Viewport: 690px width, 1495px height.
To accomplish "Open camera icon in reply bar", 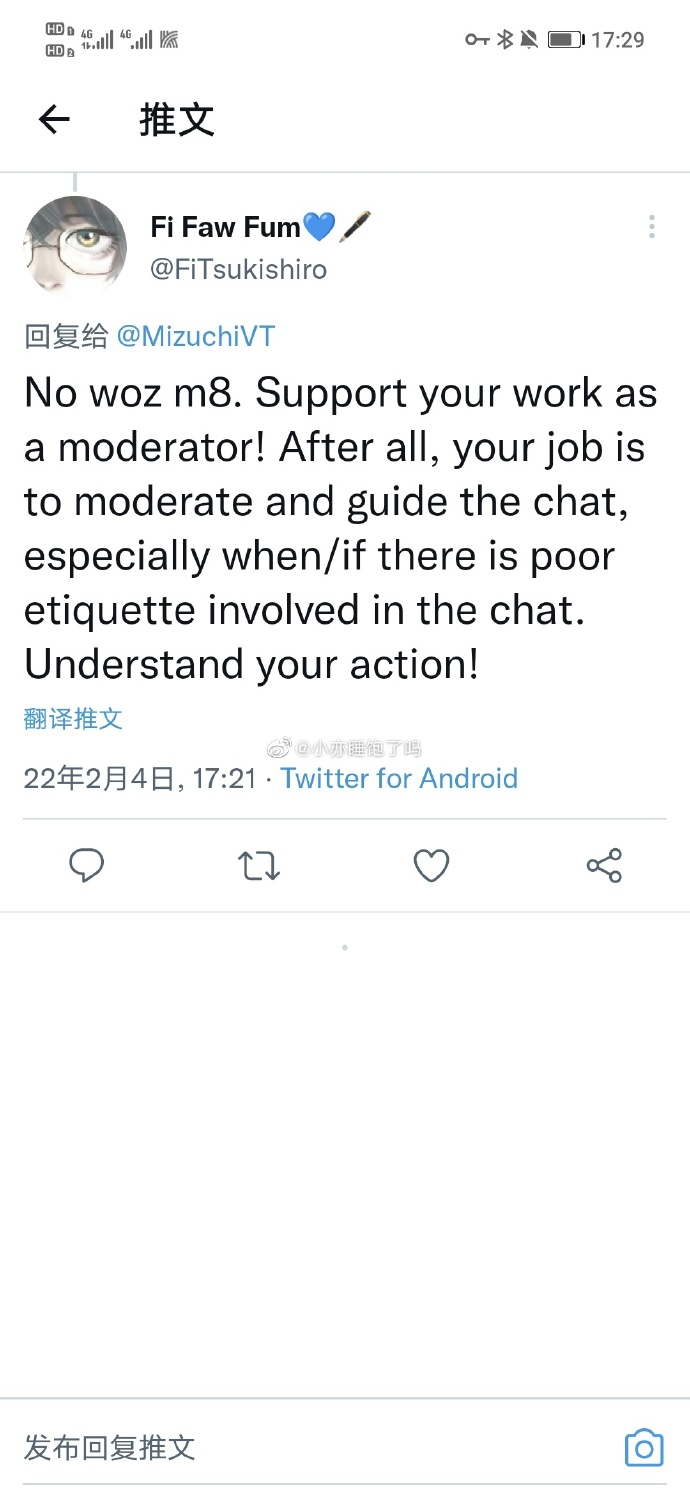I will [x=644, y=1448].
